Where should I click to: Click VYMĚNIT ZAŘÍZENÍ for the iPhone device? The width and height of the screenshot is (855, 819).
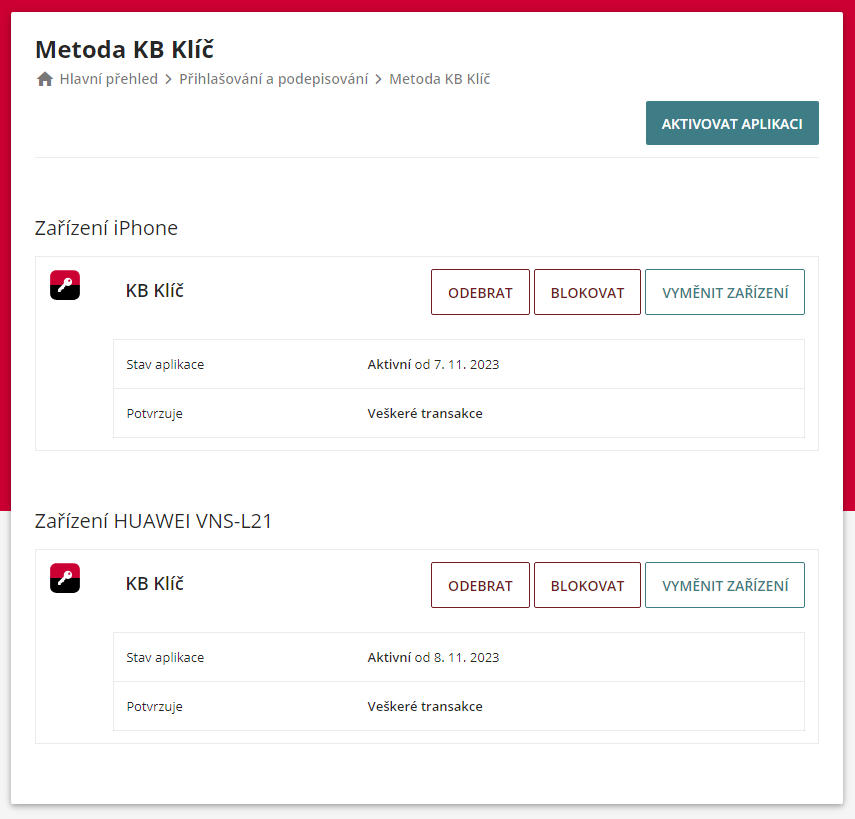click(x=724, y=291)
